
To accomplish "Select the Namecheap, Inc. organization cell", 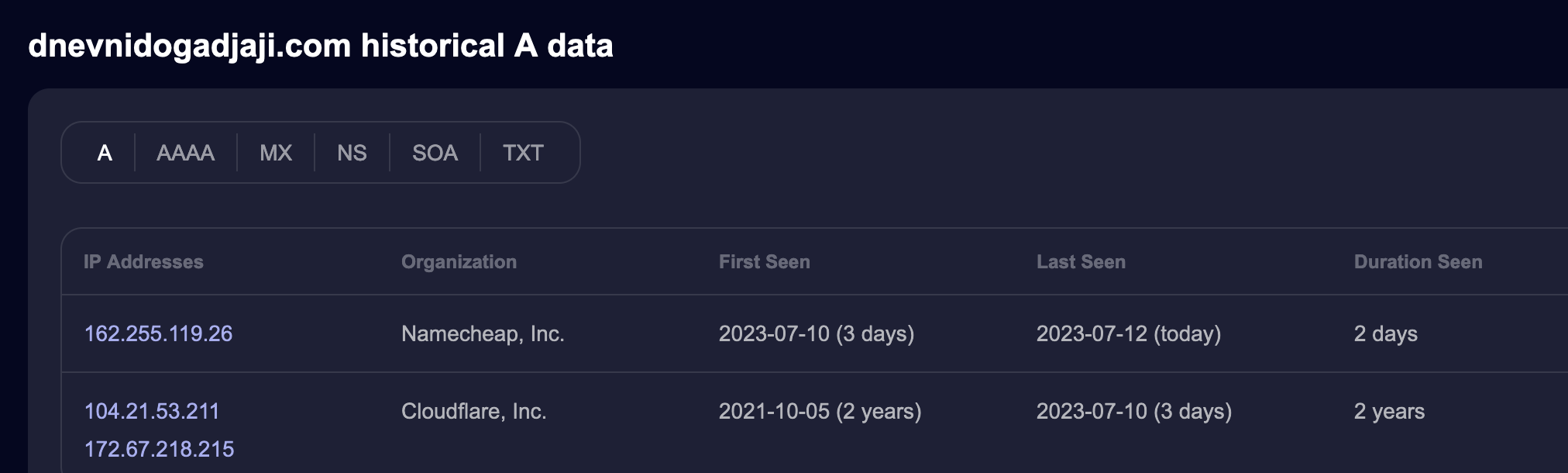I will 483,333.
